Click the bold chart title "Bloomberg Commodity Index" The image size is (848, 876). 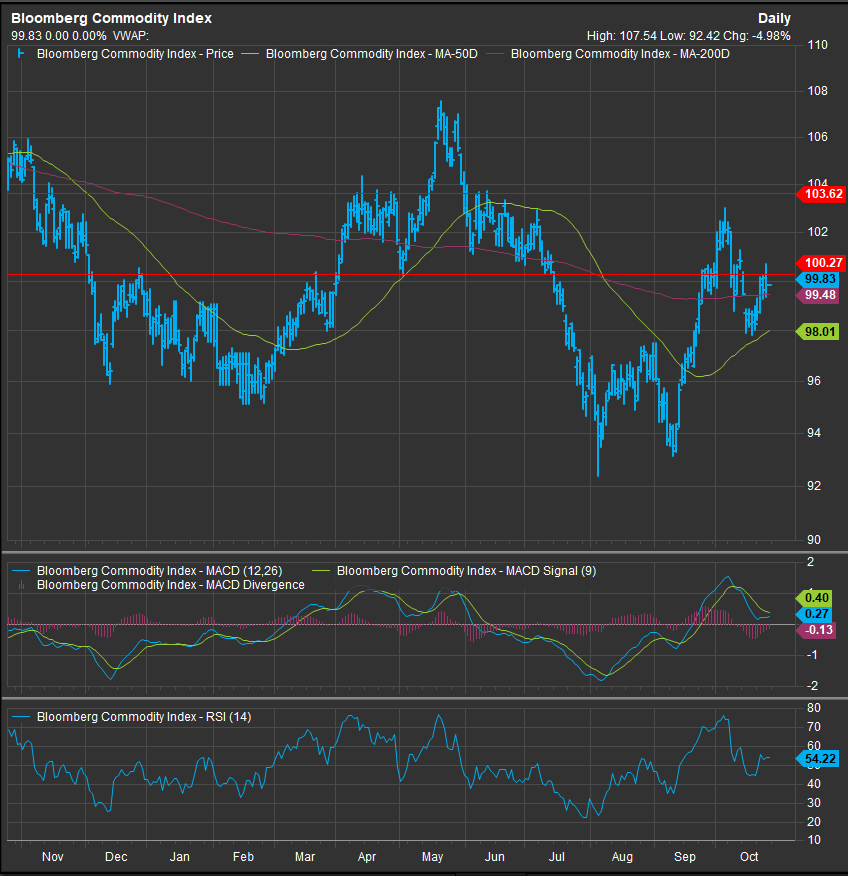112,18
